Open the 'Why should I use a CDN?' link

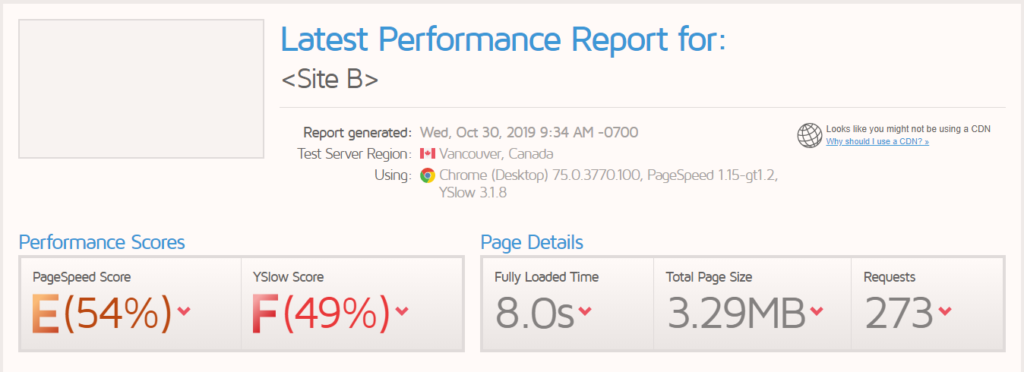click(877, 142)
